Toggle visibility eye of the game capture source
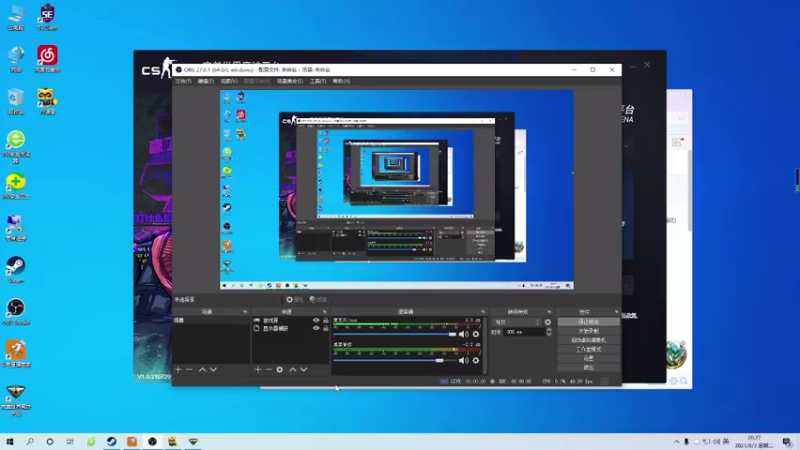Viewport: 800px width, 450px height. click(316, 320)
